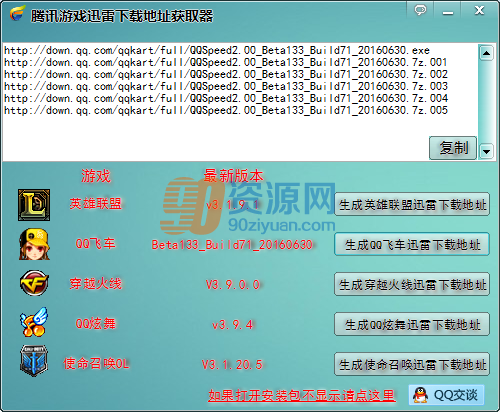Generate 英雄联盟 Thunder download address
The height and width of the screenshot is (412, 500).
[412, 204]
